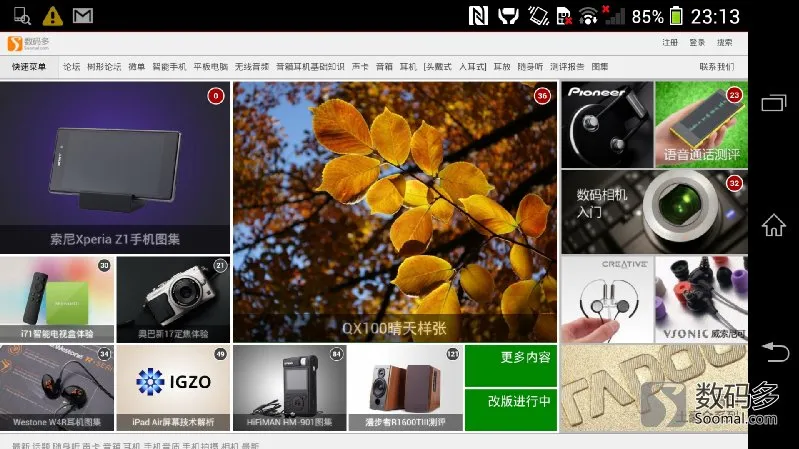Open the Creative earphones tile
Image resolution: width=799 pixels, height=449 pixels.
607,299
